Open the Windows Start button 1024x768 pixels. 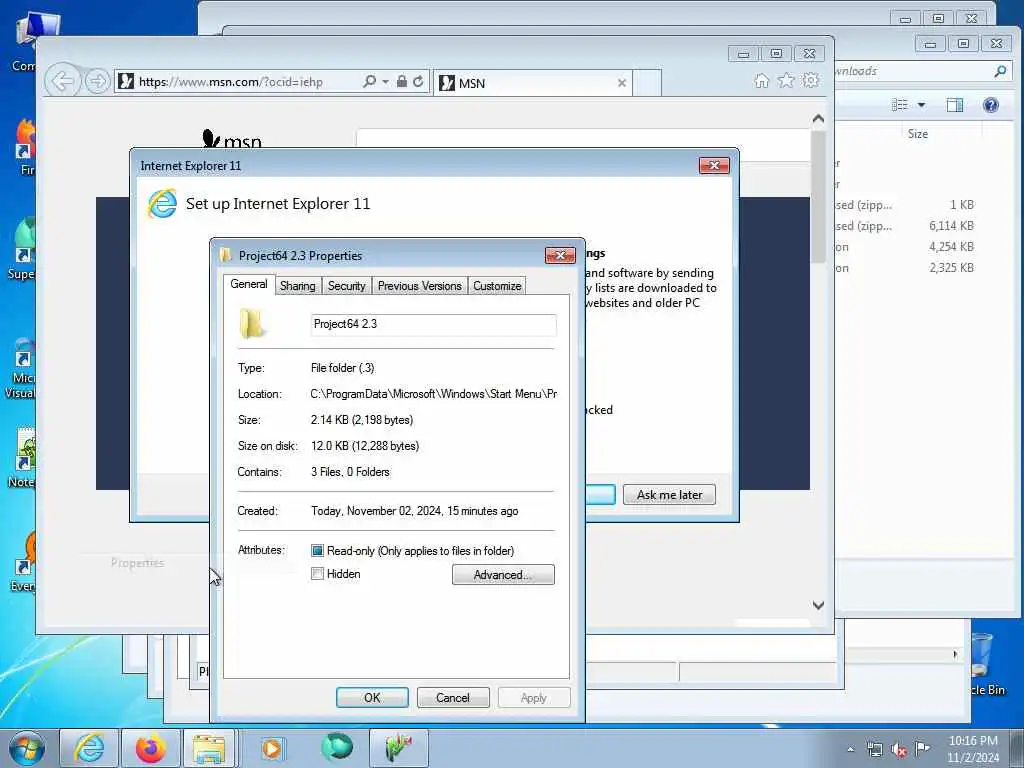pos(27,748)
